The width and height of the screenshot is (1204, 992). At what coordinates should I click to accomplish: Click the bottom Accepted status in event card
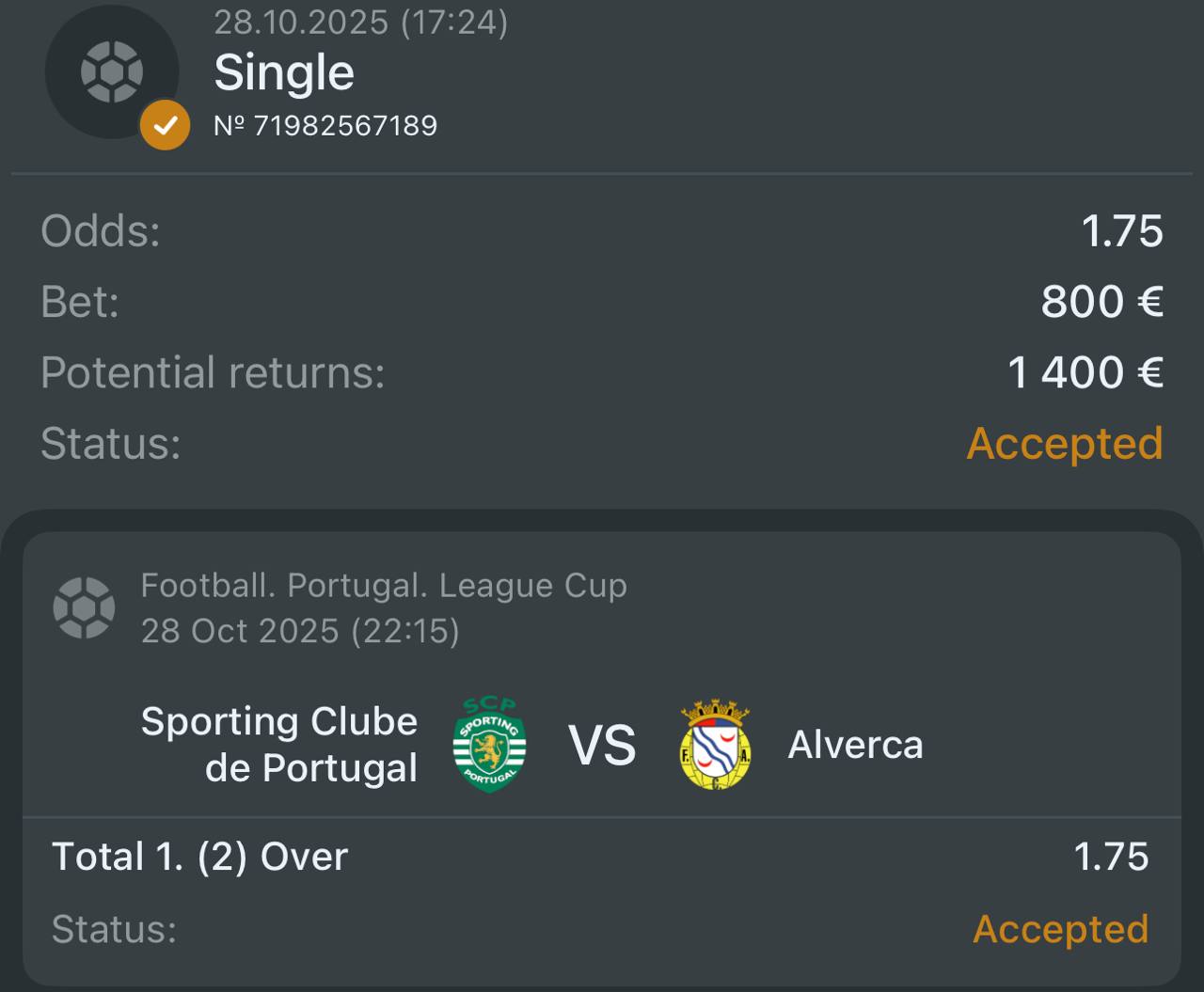tap(1060, 929)
